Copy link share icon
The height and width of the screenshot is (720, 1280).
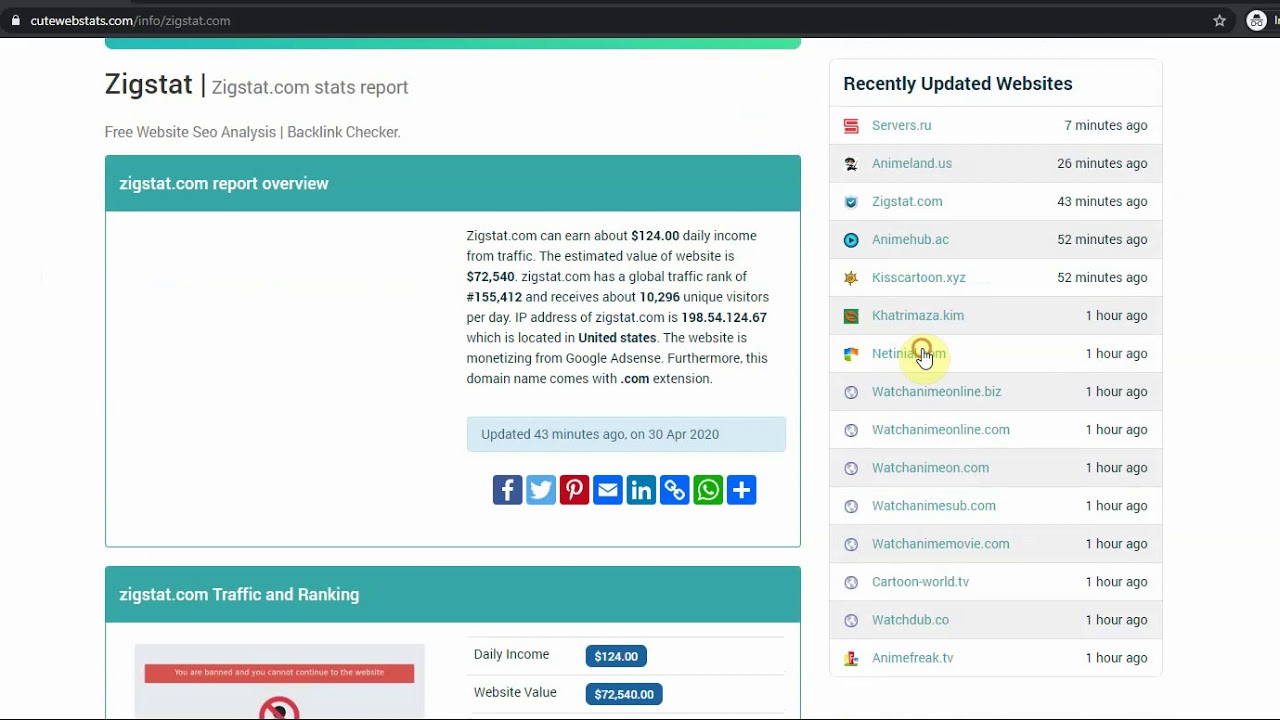[675, 490]
